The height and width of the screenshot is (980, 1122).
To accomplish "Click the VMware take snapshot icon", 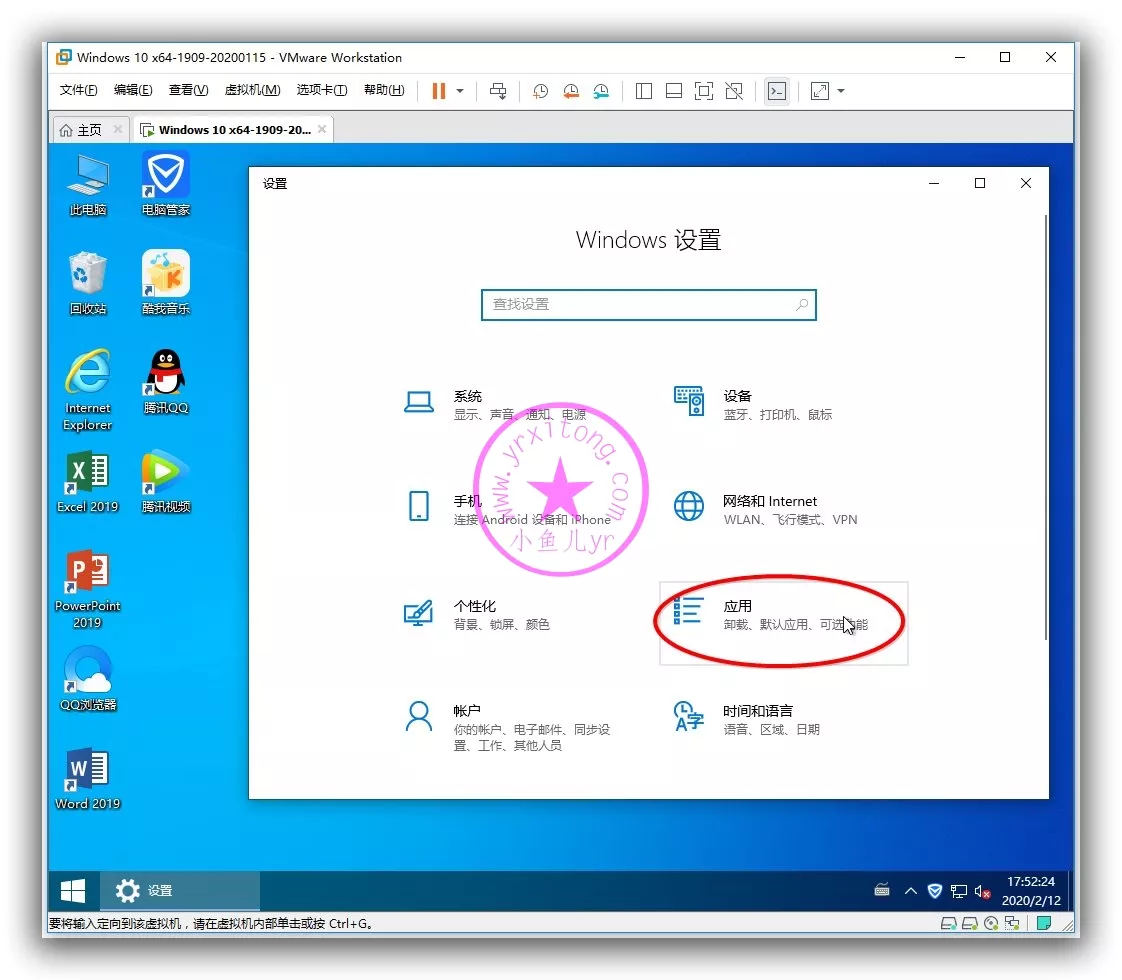I will (540, 91).
